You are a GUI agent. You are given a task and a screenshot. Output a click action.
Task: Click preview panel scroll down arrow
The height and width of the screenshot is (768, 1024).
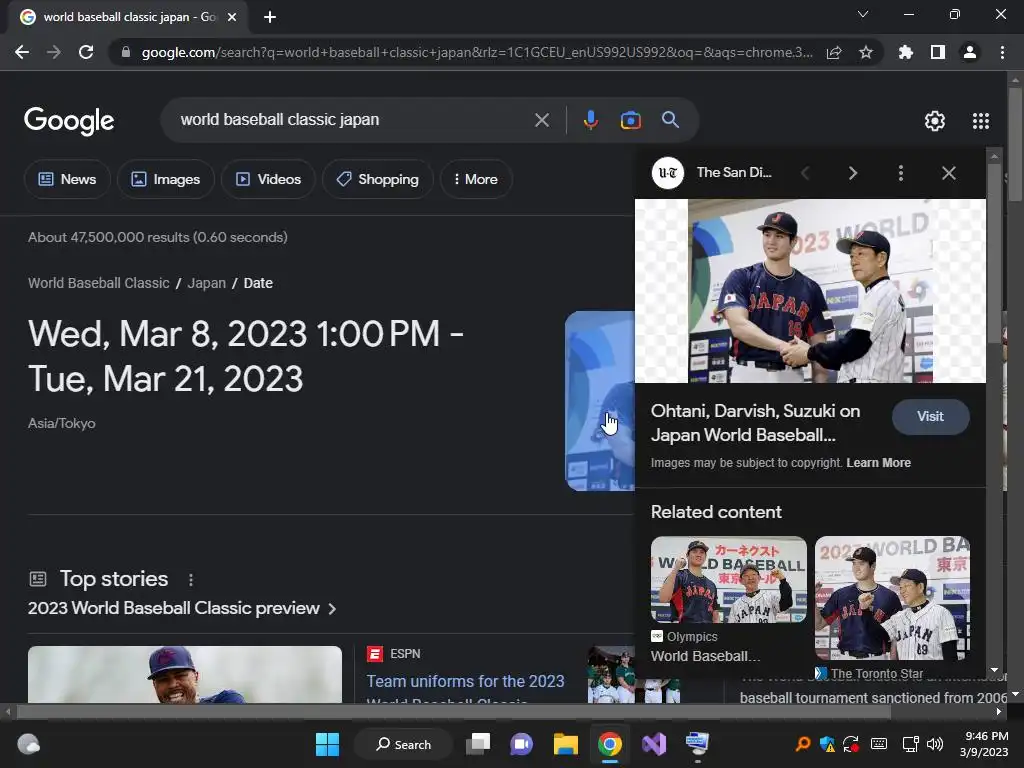tap(994, 669)
